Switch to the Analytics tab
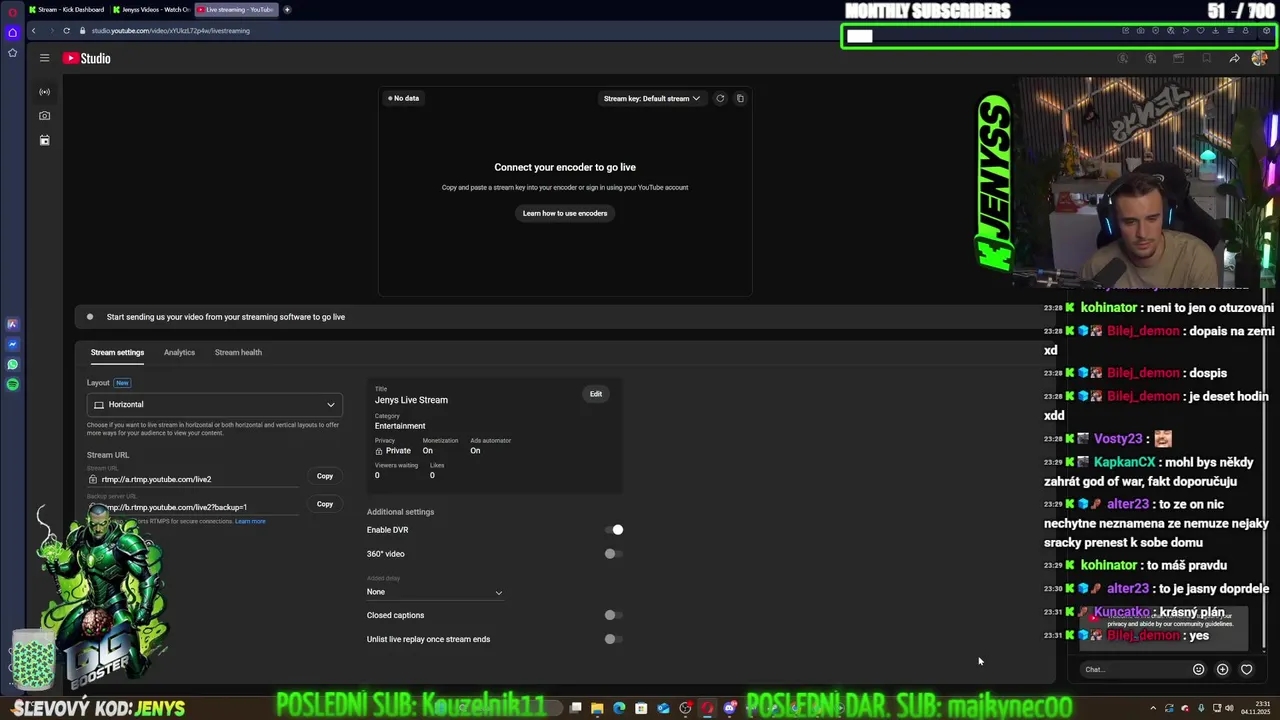 tap(179, 352)
